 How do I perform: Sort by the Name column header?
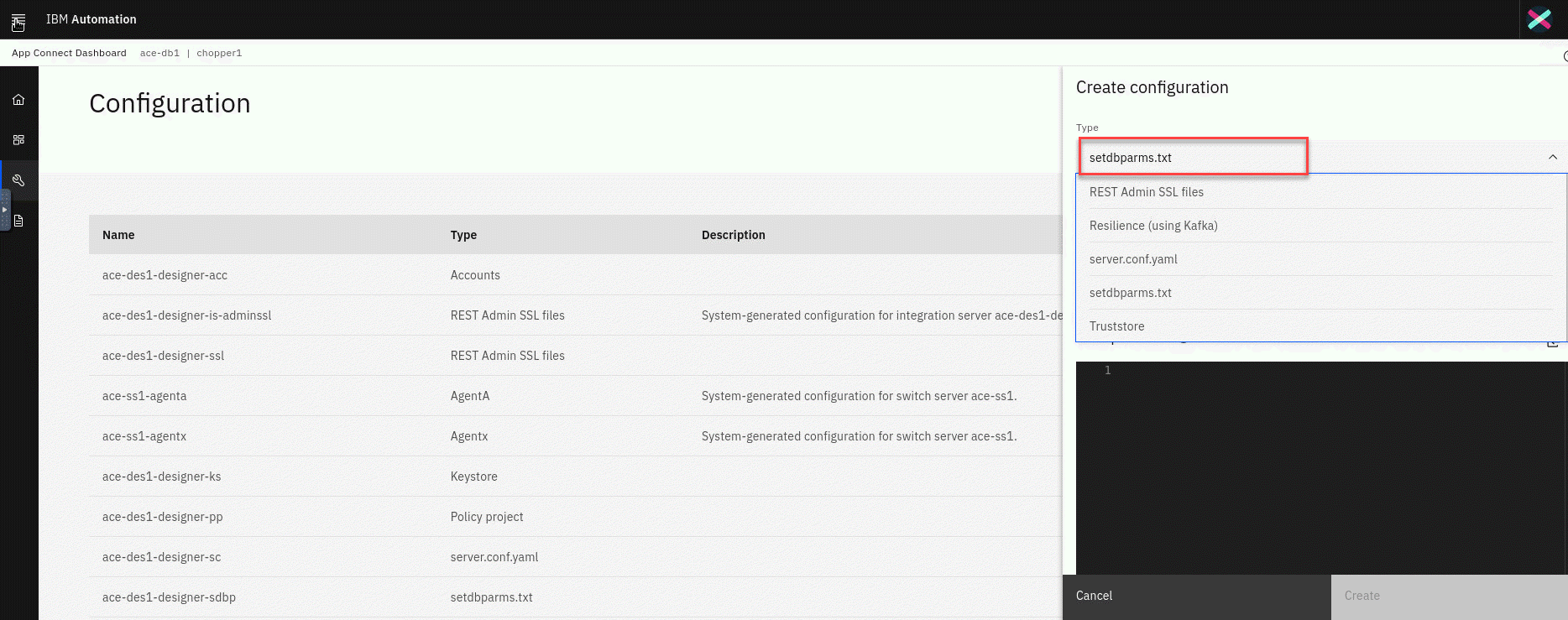(118, 235)
